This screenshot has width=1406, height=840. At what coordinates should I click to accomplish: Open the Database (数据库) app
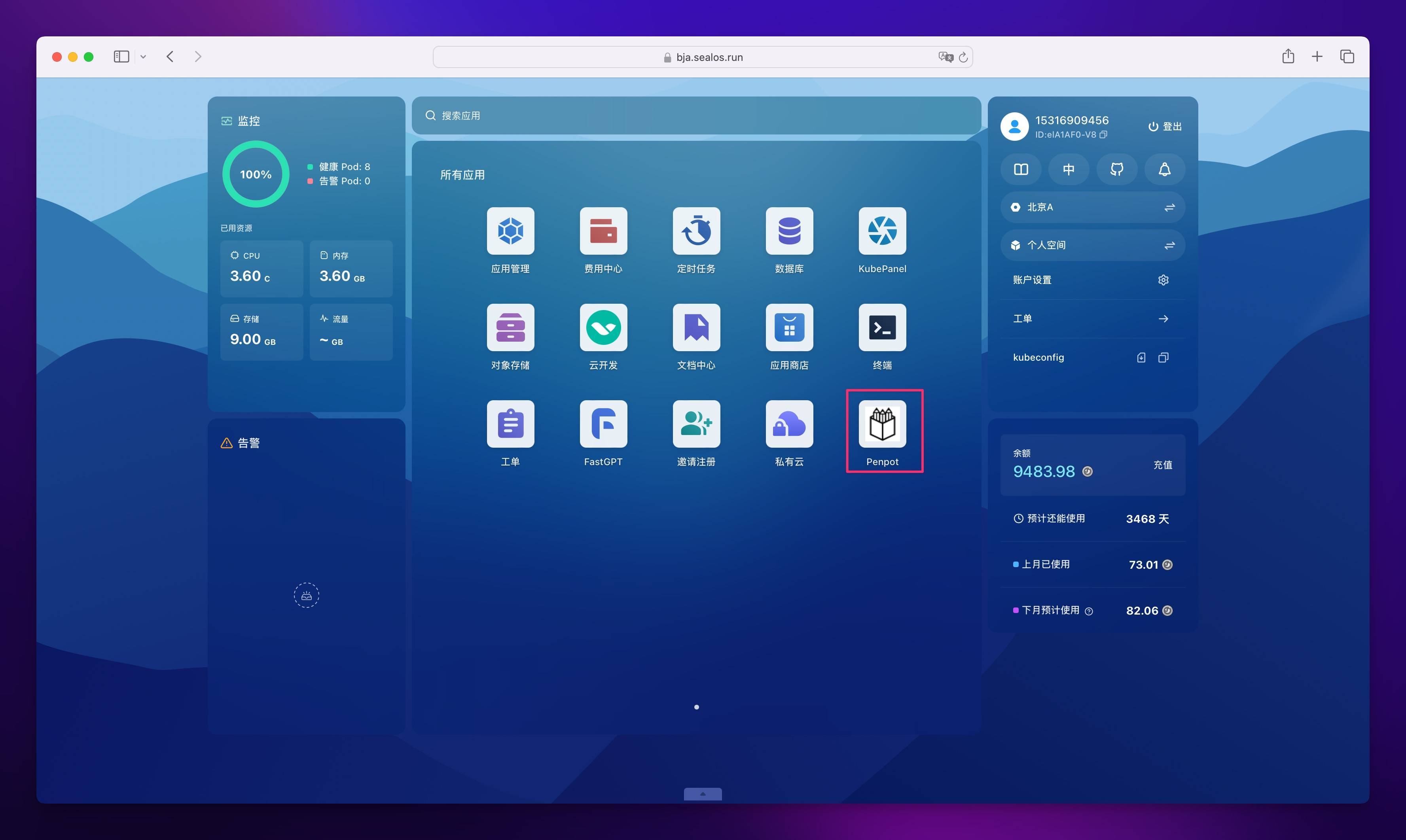point(789,231)
